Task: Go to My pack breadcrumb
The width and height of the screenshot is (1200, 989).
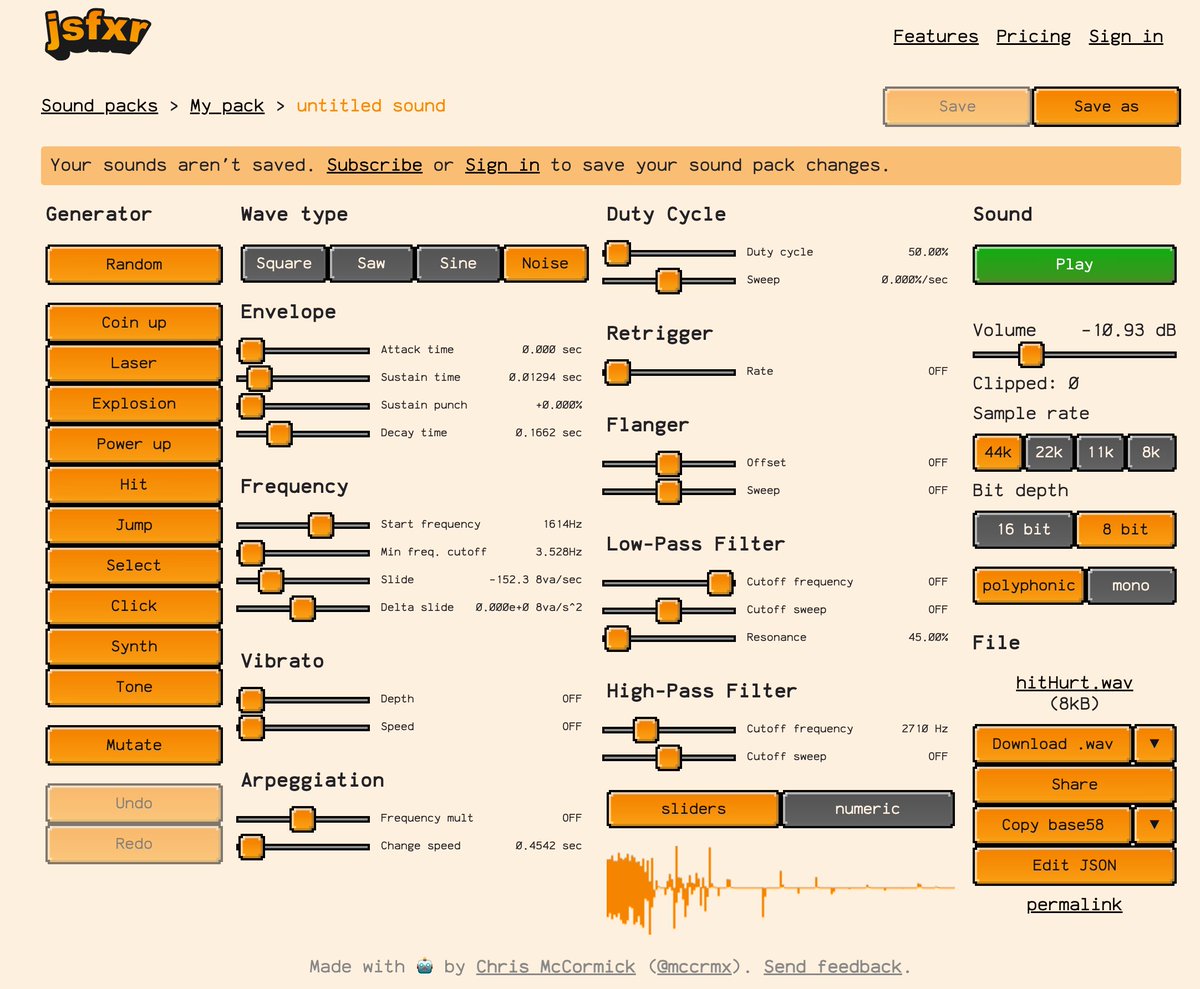Action: [x=227, y=105]
